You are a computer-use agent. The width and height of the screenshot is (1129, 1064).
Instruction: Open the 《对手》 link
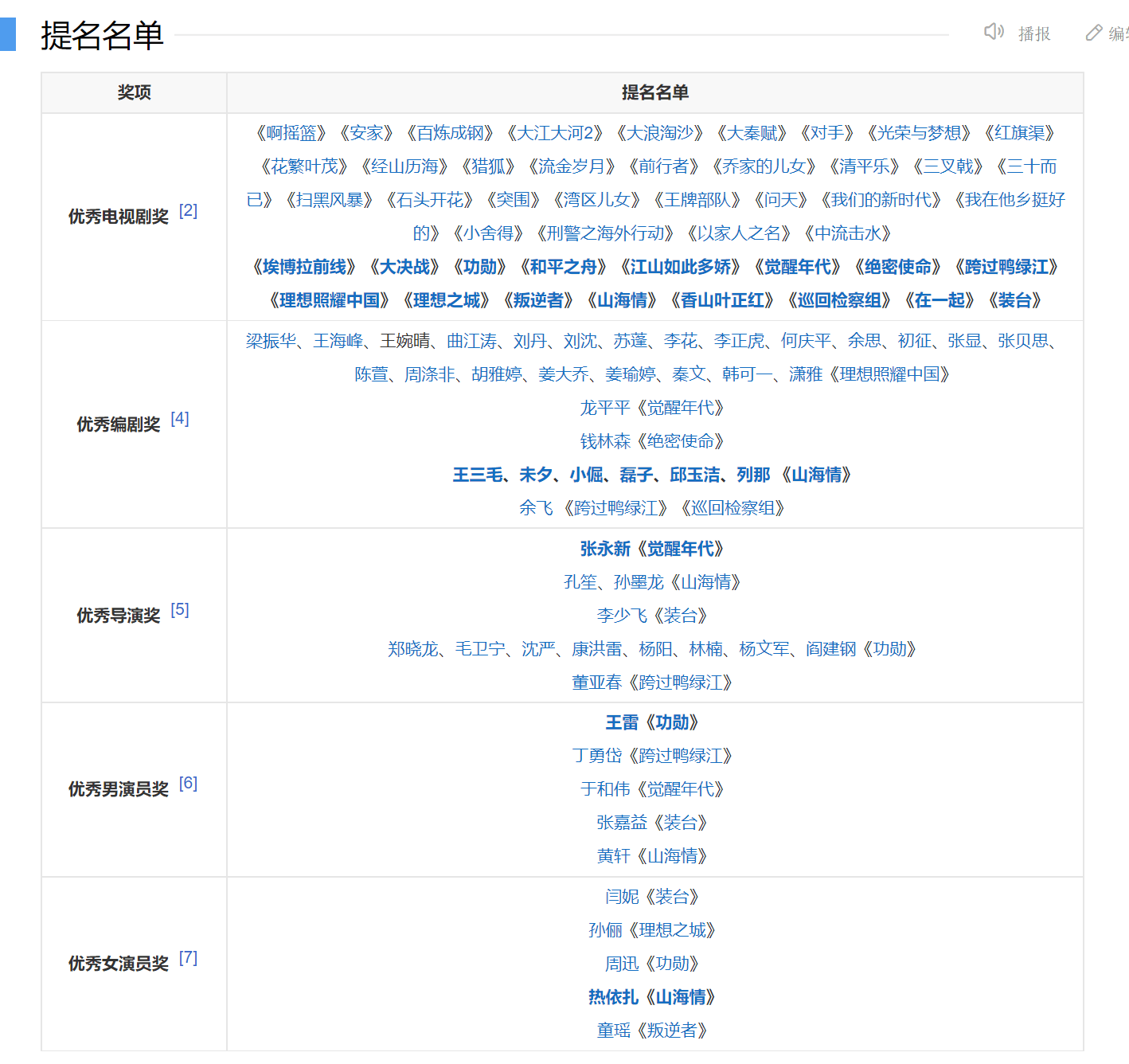pyautogui.click(x=827, y=133)
